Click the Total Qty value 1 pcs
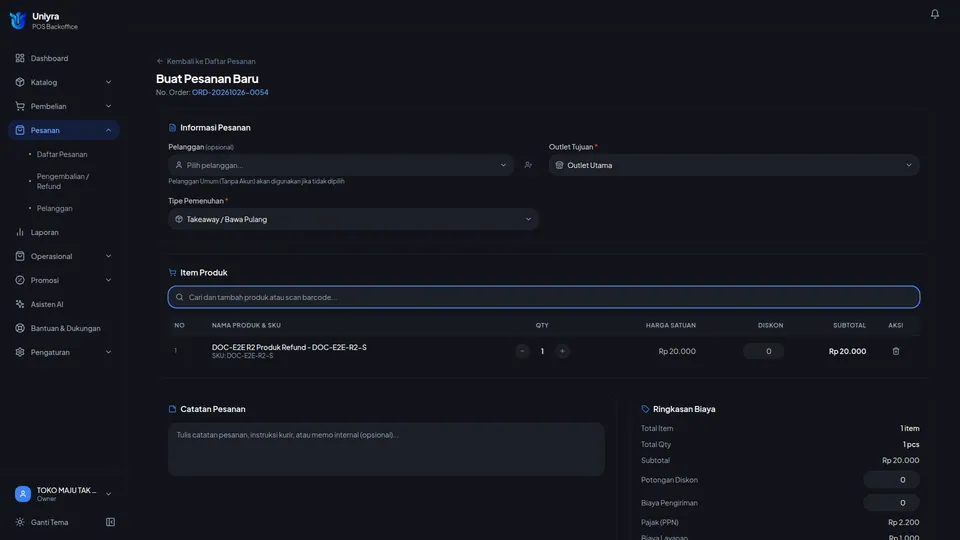960x540 pixels. pos(910,444)
